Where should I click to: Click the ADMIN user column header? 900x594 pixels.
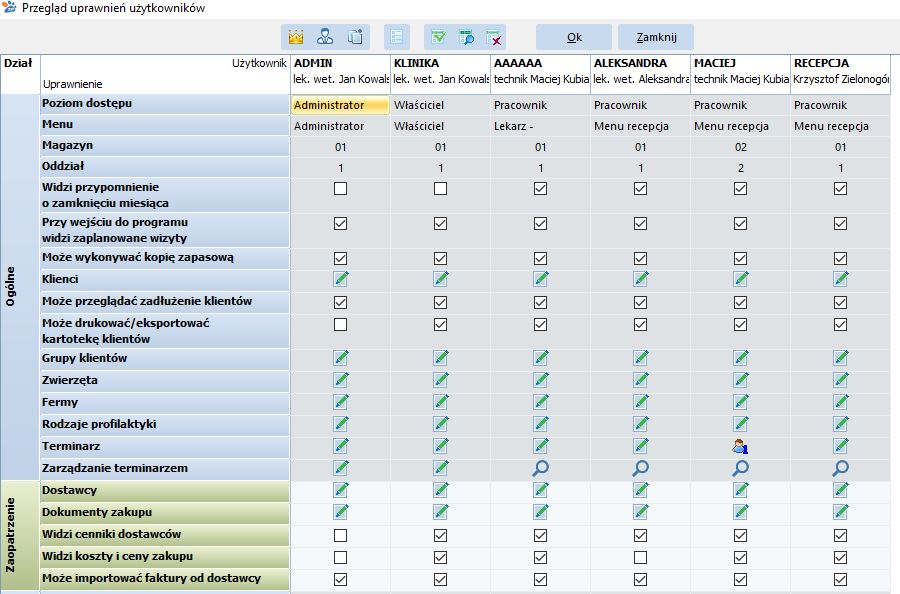(x=340, y=74)
